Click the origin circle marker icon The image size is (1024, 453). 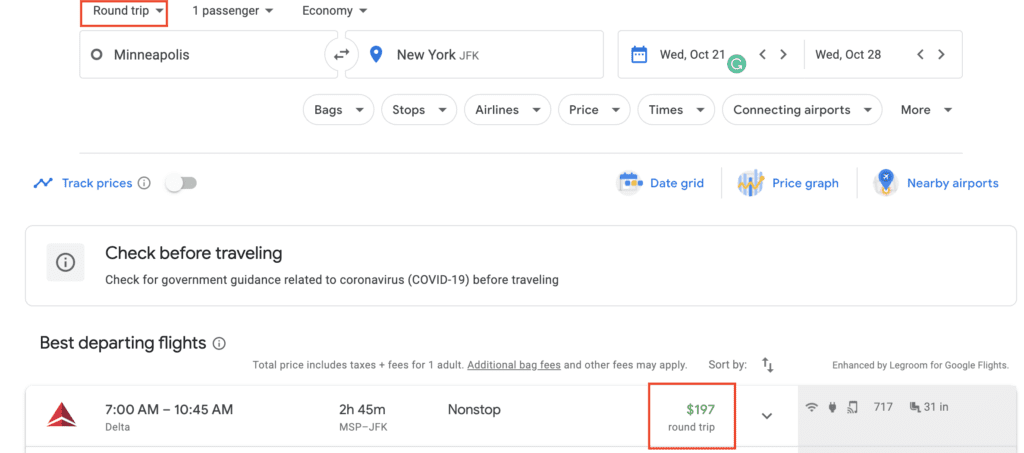pyautogui.click(x=97, y=55)
